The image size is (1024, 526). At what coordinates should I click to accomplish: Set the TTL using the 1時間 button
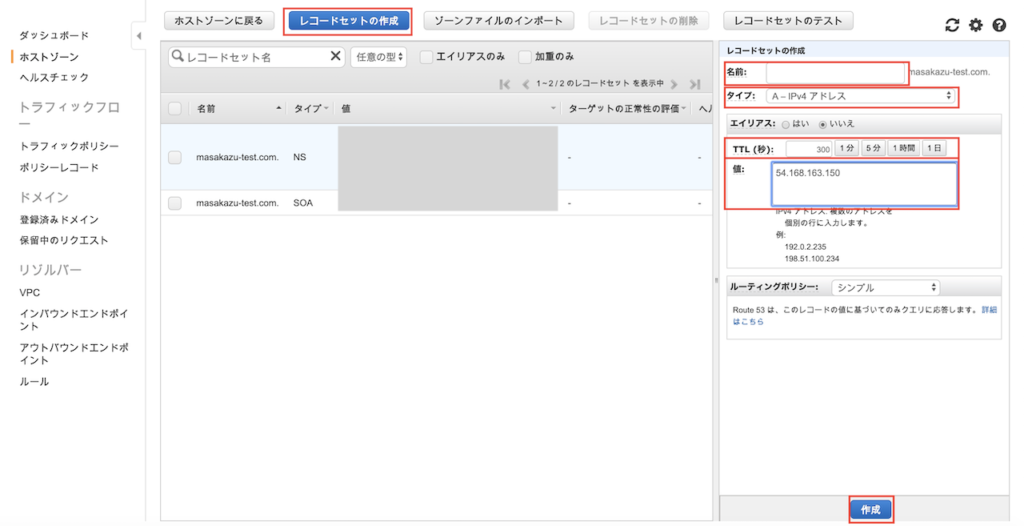(903, 148)
